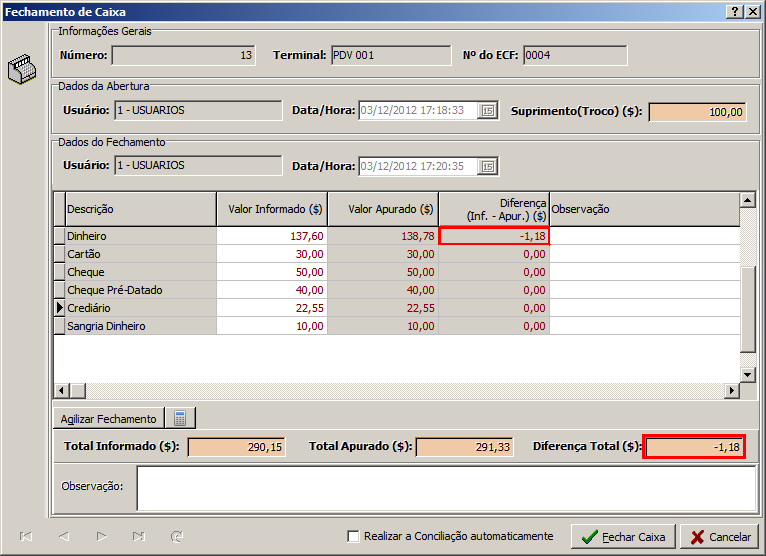Open the calculator next to Agilizar Fechamento
This screenshot has width=766, height=556.
180,418
